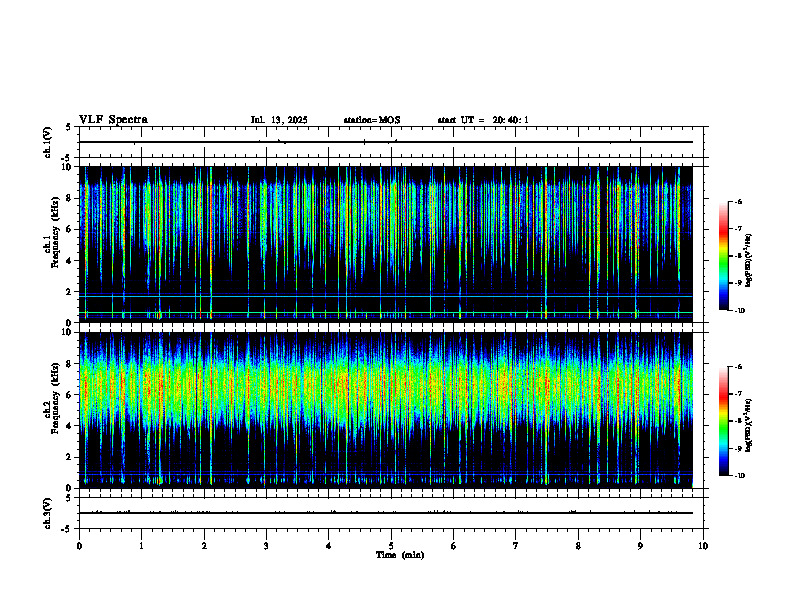Click the ch.2 spectrogram color scale bar
Viewport: 792px width, 612px height.
[x=724, y=421]
